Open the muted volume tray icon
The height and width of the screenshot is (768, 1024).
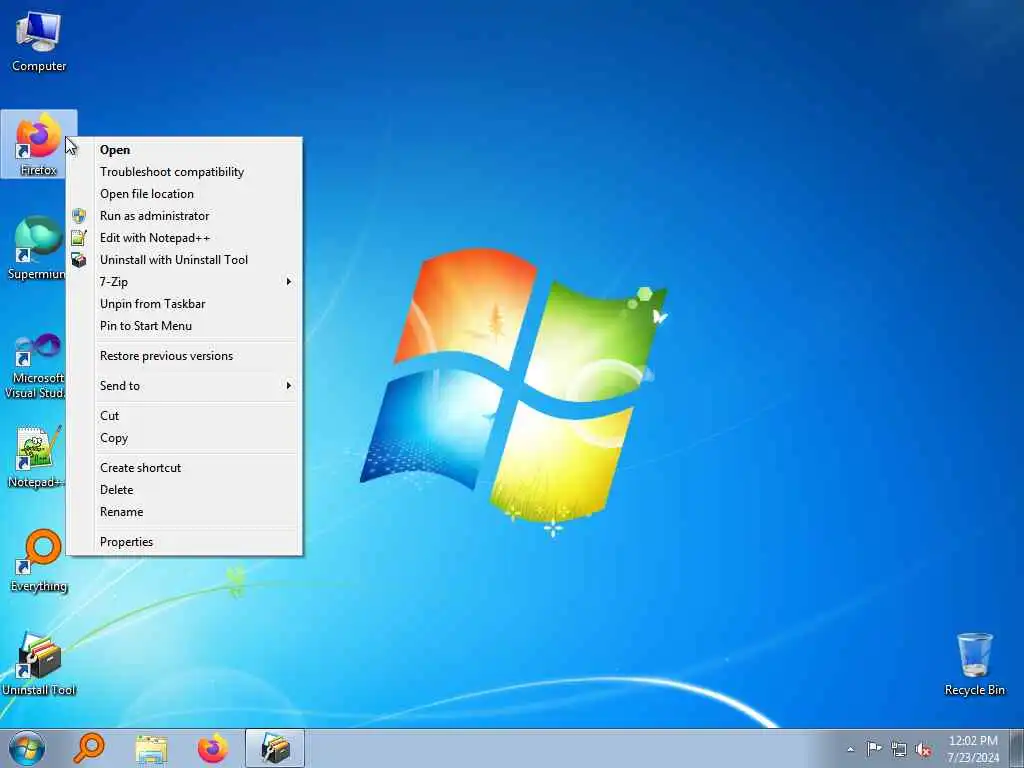(x=923, y=749)
